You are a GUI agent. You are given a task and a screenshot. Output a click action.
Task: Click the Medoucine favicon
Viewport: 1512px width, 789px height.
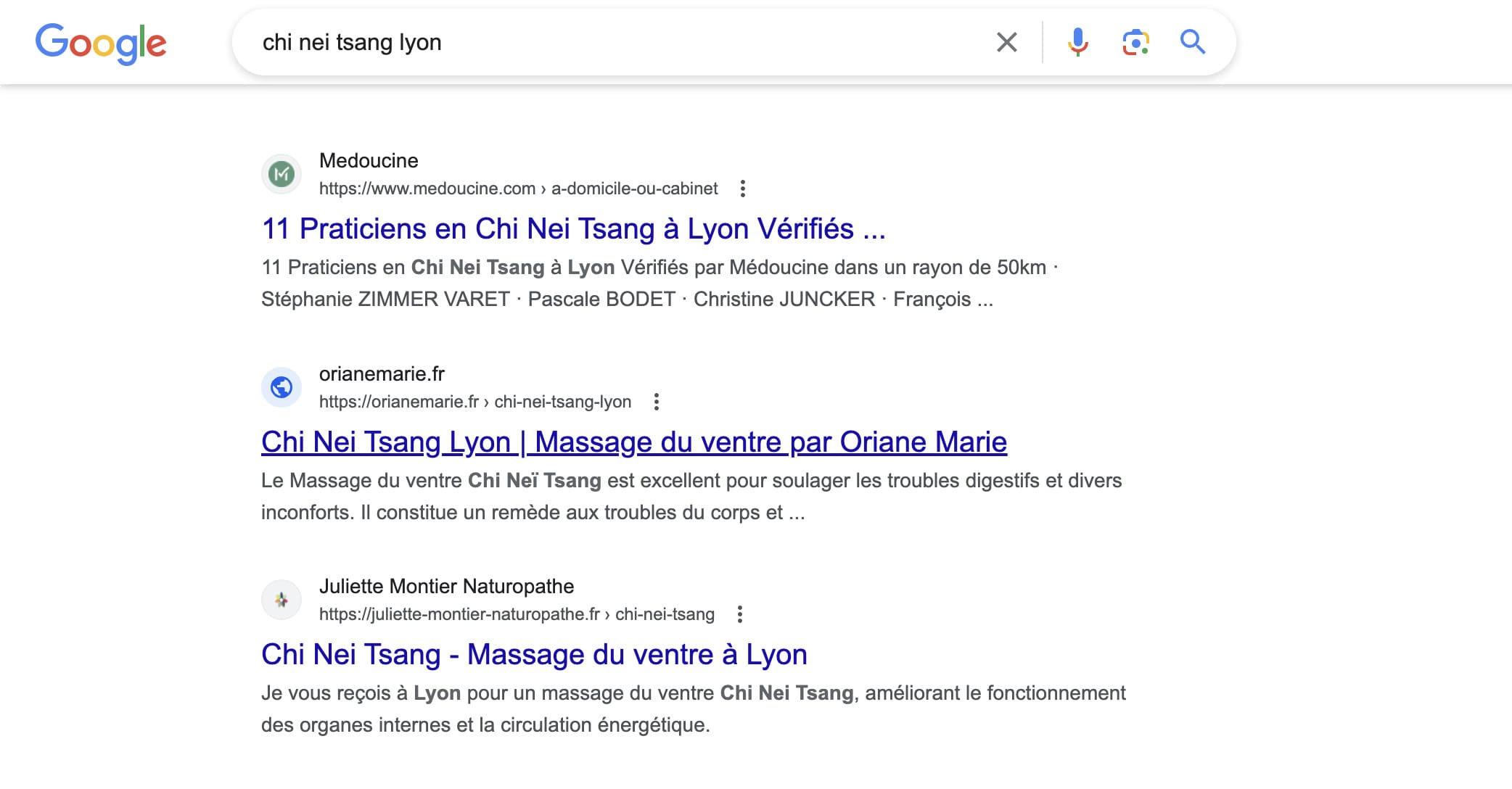[282, 174]
